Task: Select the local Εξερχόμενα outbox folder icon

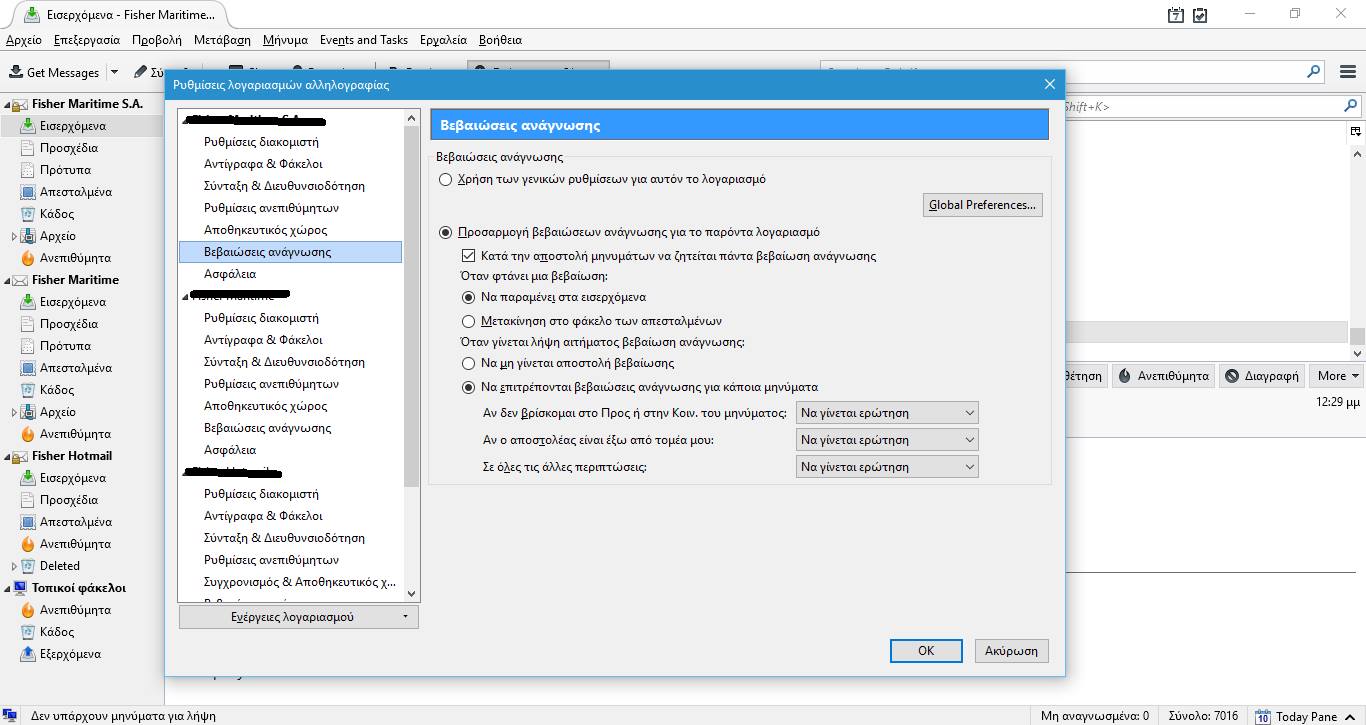Action: click(28, 654)
